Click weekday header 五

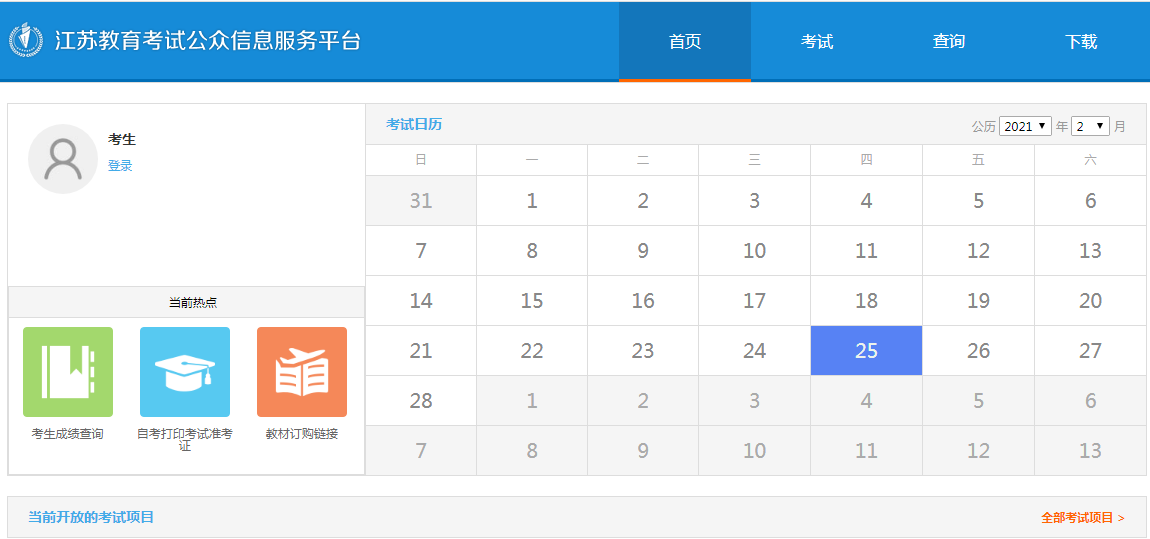pos(978,160)
